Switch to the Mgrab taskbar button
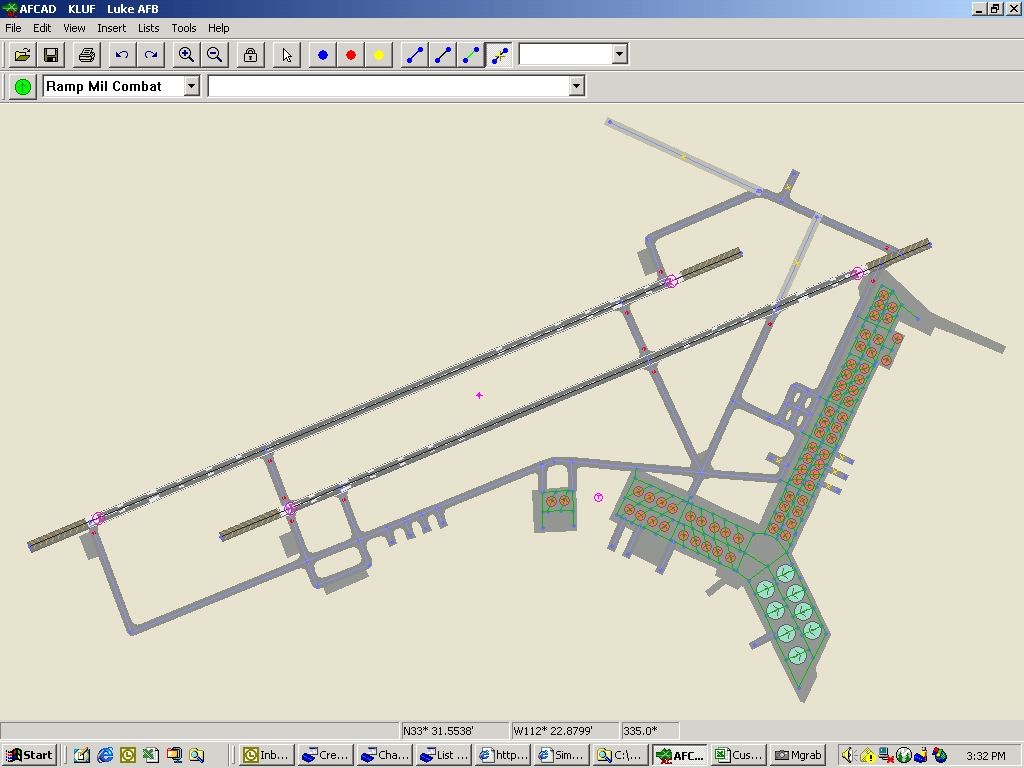Image resolution: width=1024 pixels, height=768 pixels. (x=798, y=755)
